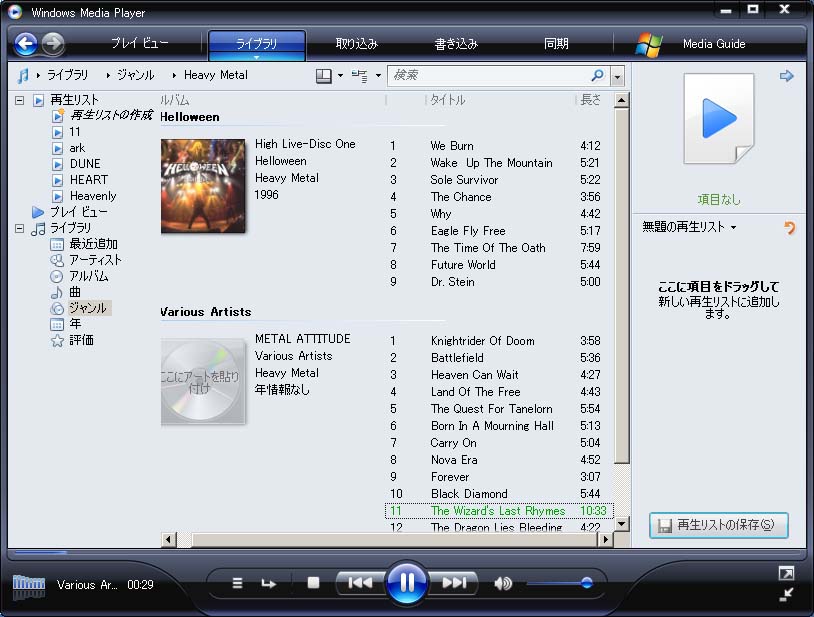Select プレイ ビュー in the tree
The image size is (814, 617).
78,212
